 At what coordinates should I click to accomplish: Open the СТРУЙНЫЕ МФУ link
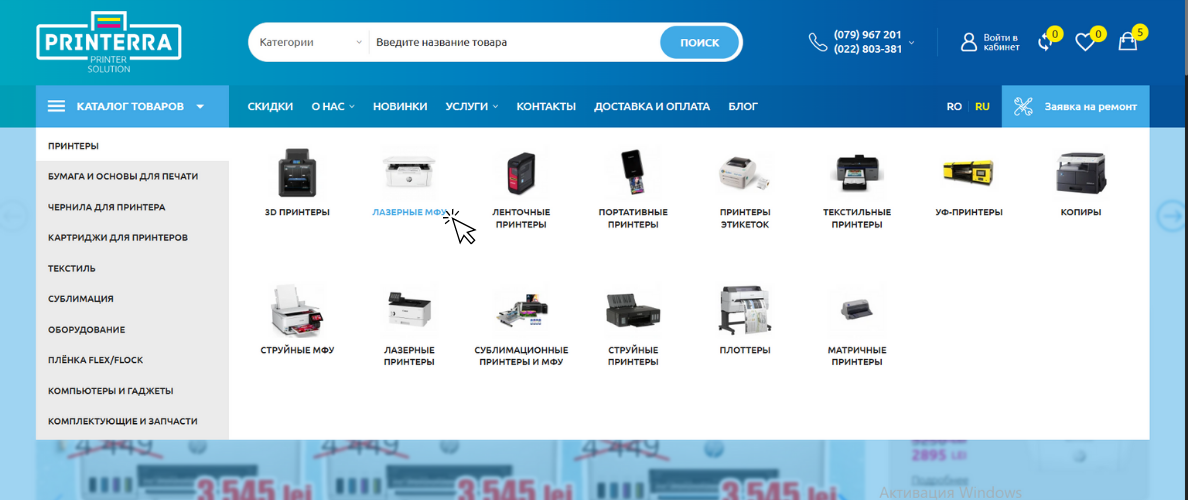tap(297, 350)
